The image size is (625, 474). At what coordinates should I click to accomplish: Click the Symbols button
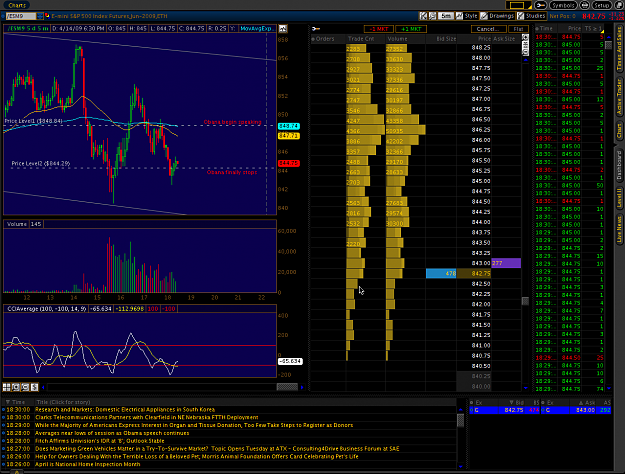click(563, 5)
